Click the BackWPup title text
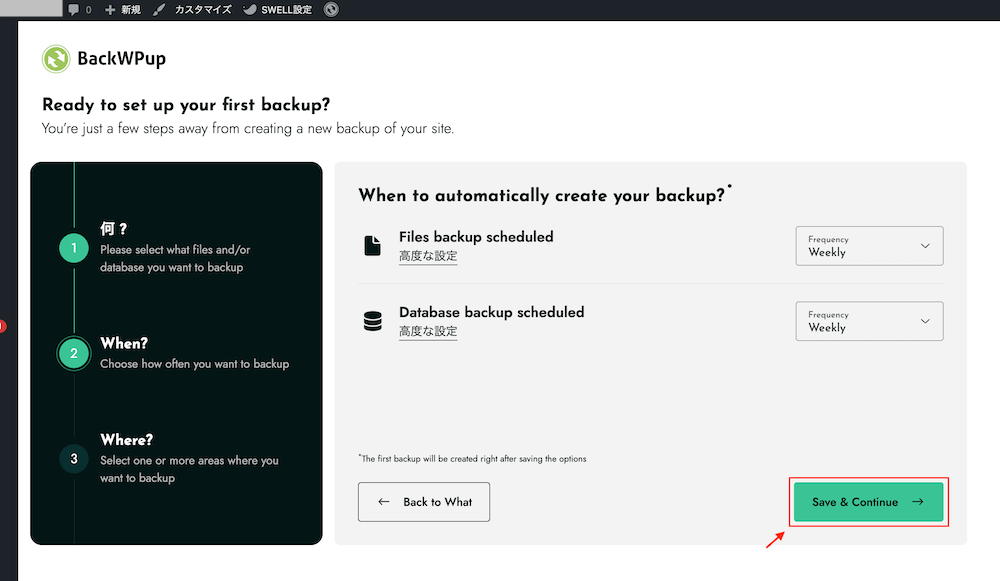 [x=121, y=59]
